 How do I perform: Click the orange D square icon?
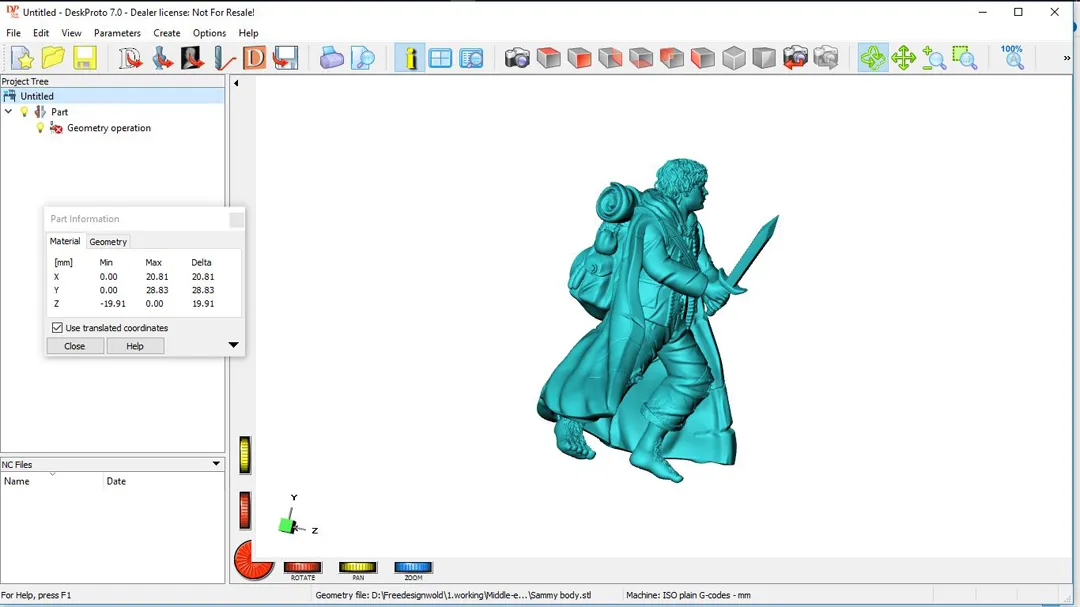[x=254, y=58]
